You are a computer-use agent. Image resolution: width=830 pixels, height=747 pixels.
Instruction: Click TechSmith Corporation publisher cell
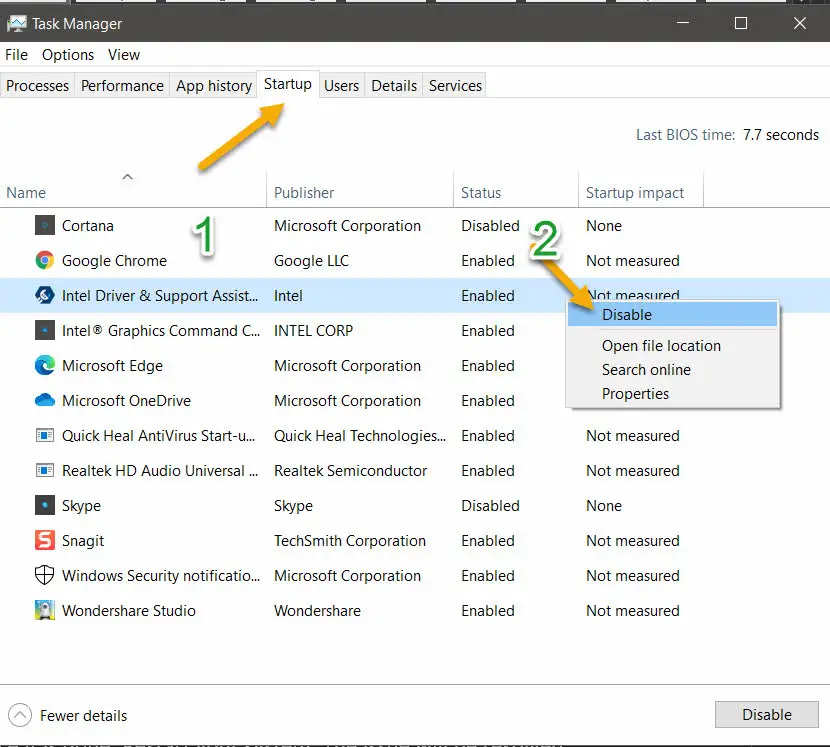349,541
